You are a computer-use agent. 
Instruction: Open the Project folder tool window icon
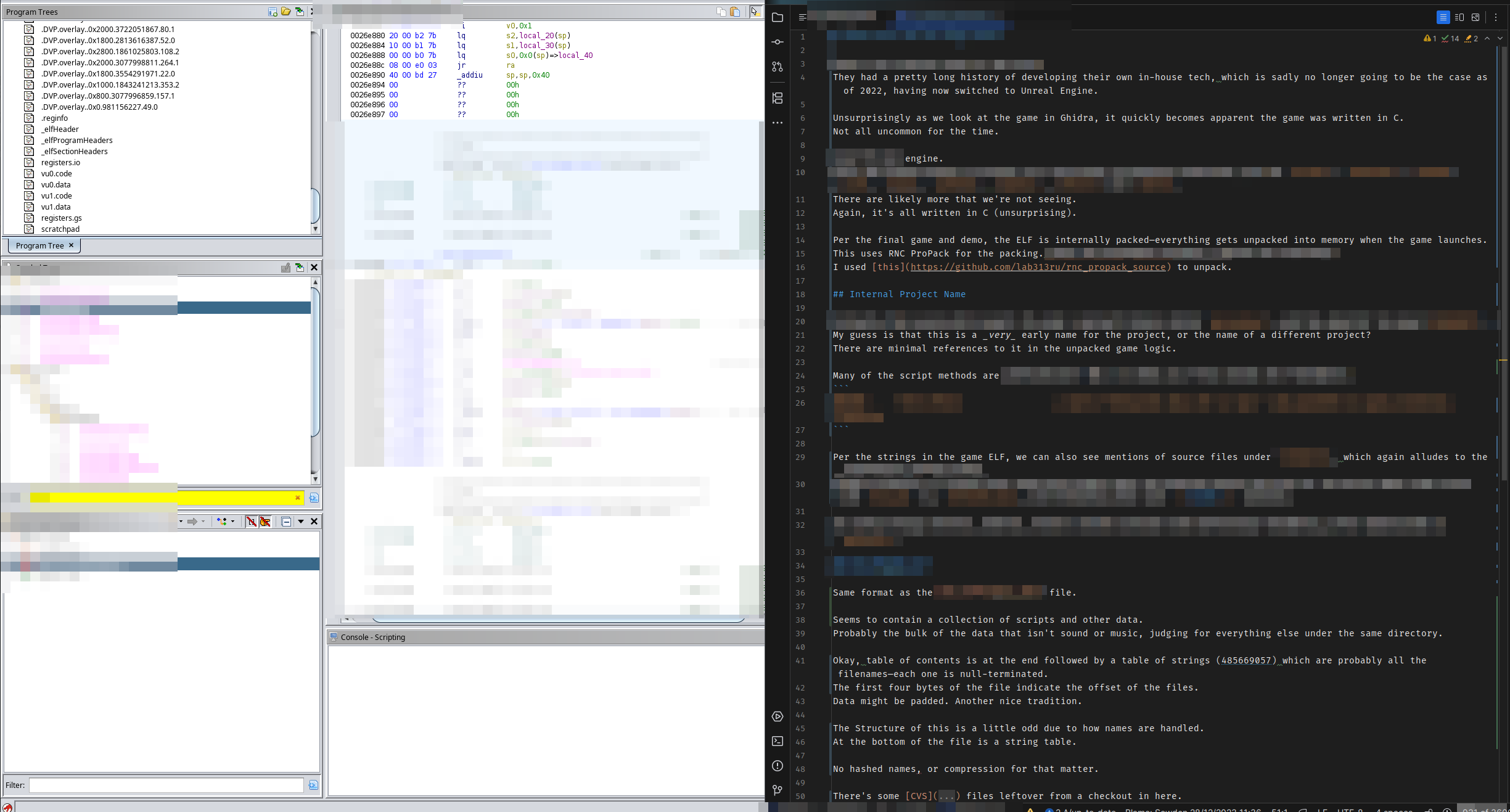point(778,18)
